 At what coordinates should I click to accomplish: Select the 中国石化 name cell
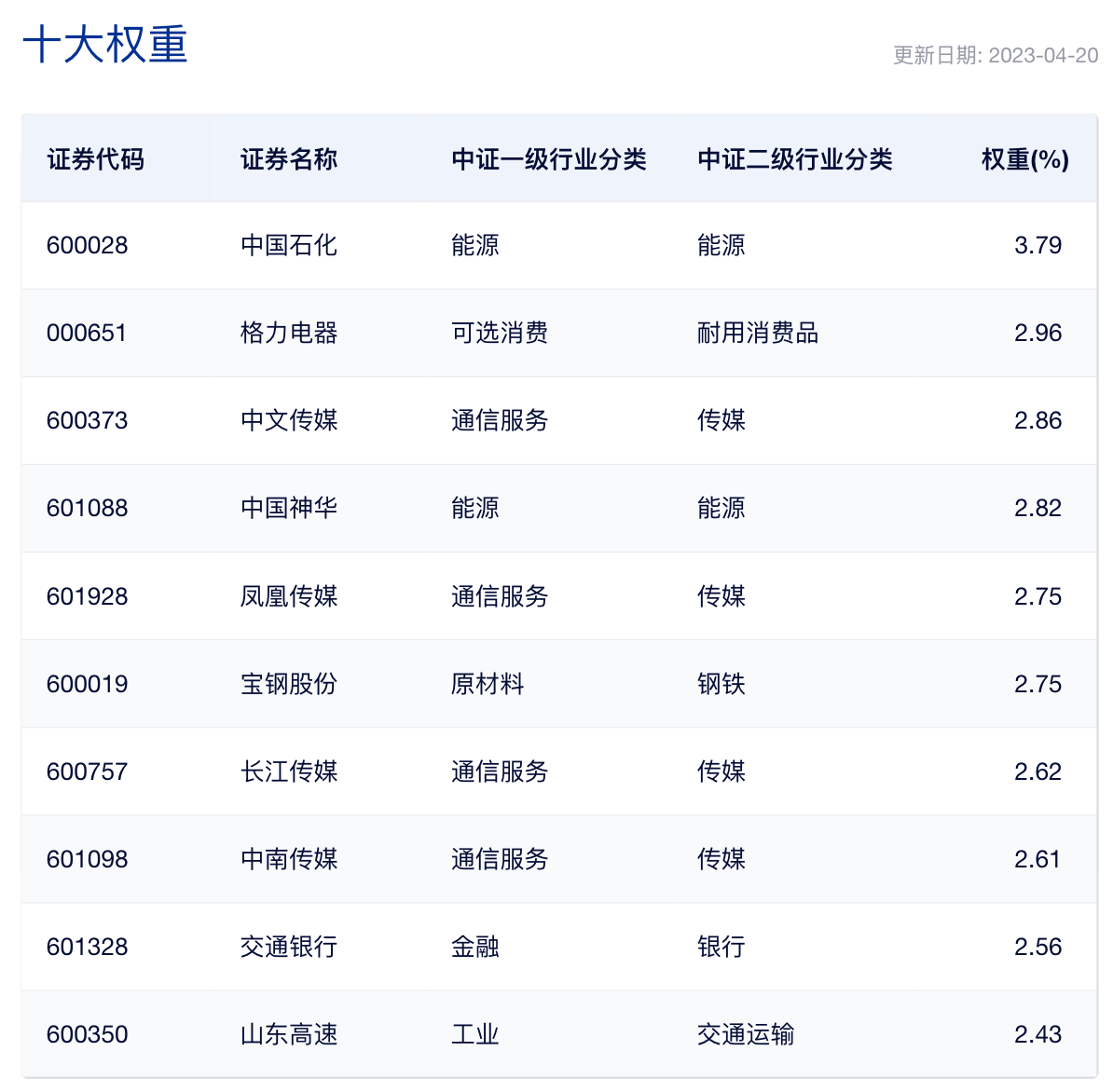pos(289,245)
